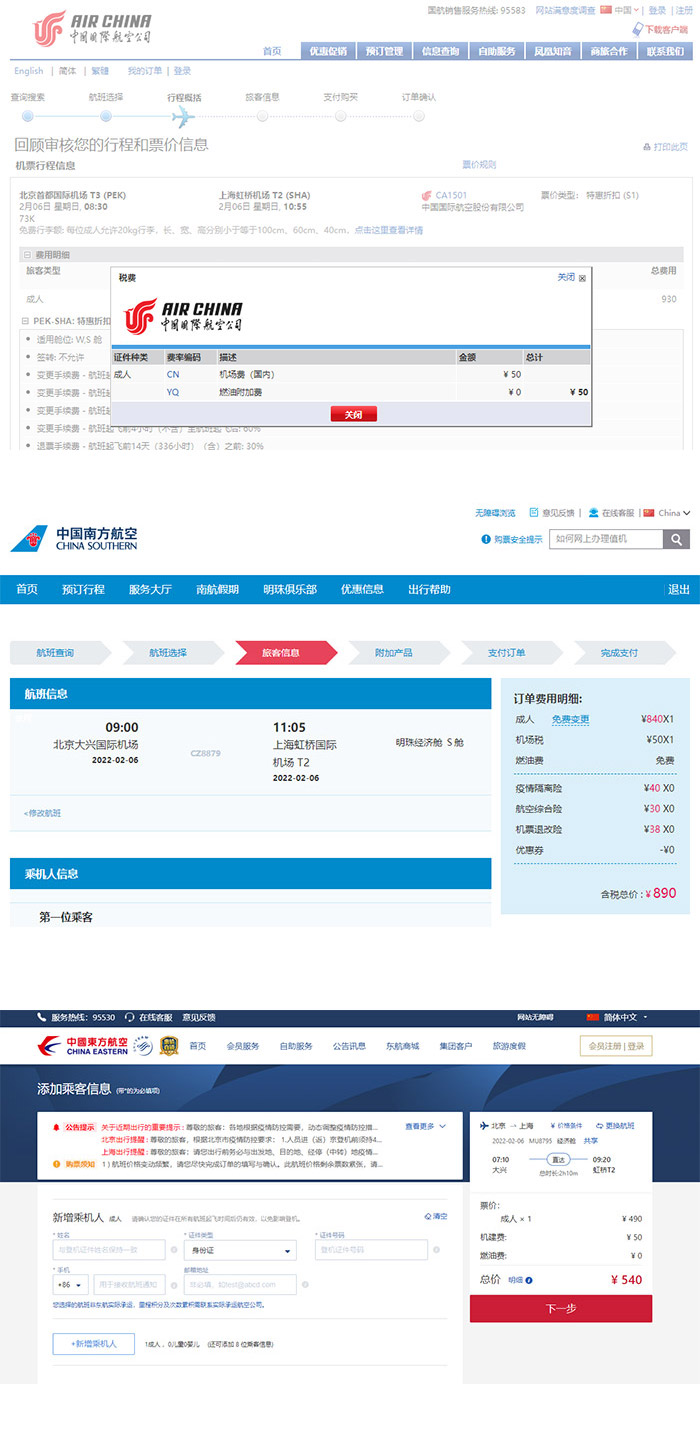700x1432 pixels.
Task: Open Air China 联系我们 menu
Action: point(666,51)
